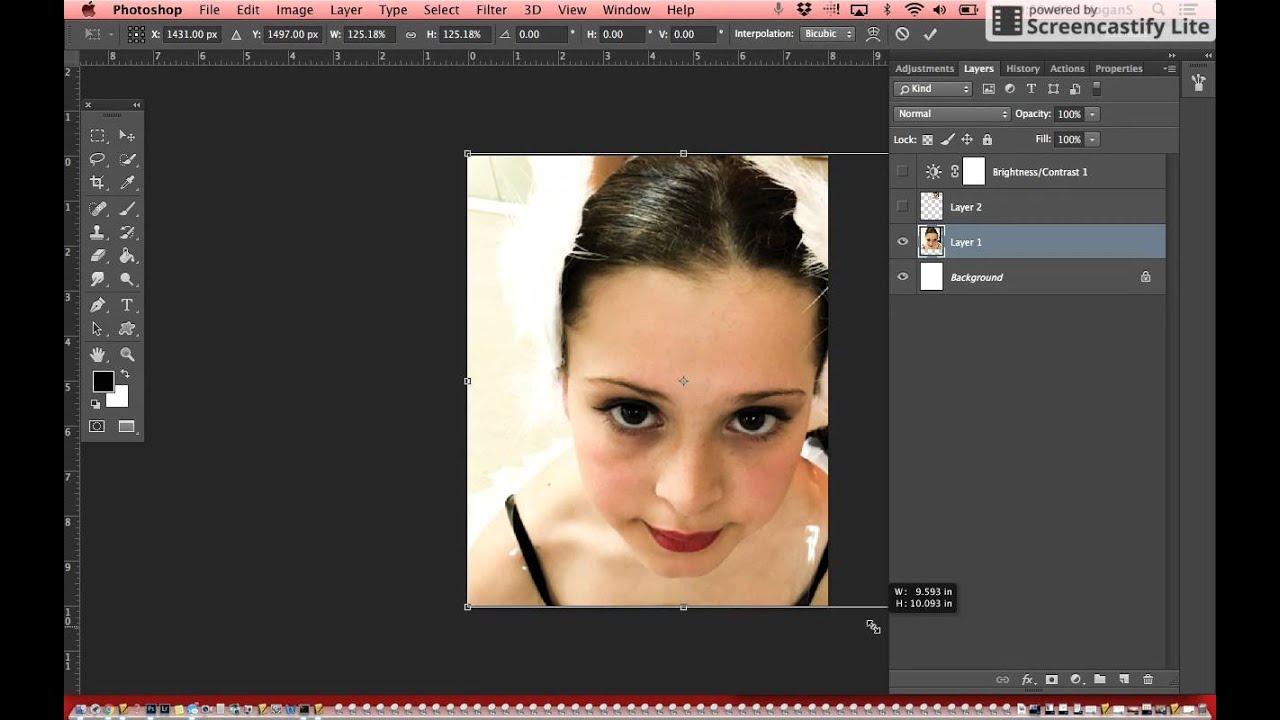Create a new layer
Screen dimensions: 1280x720
[1124, 680]
